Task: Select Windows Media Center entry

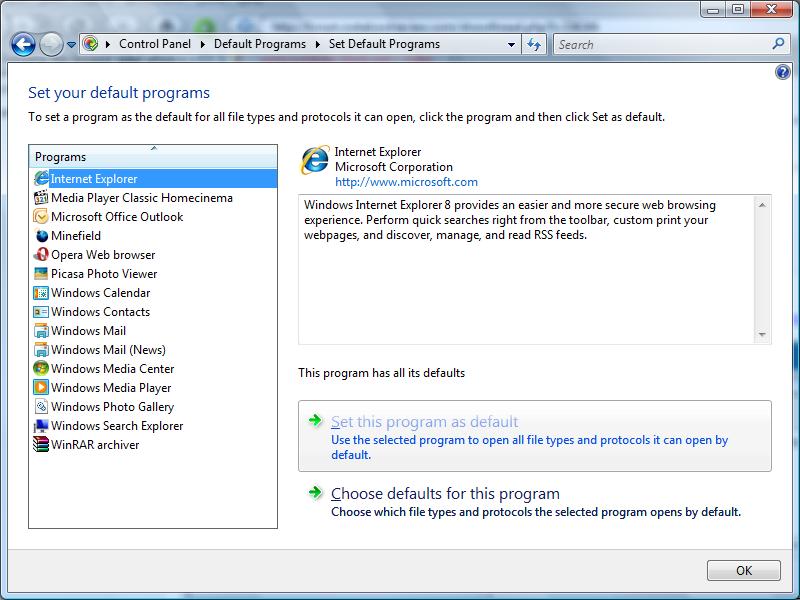Action: [112, 368]
